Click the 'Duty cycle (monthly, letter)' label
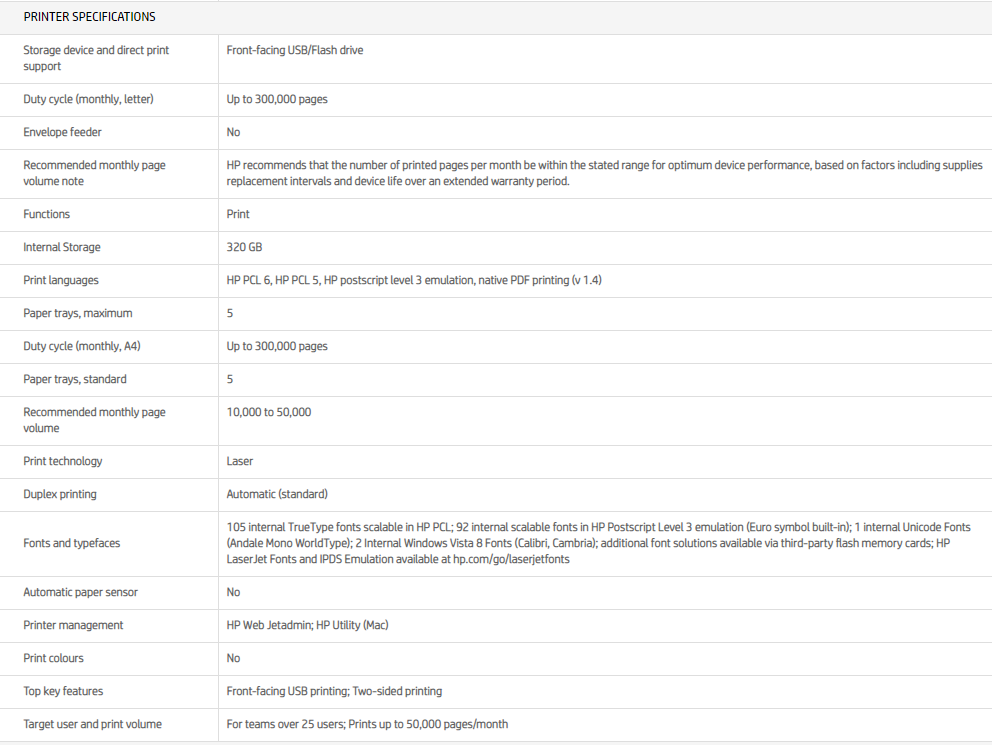The width and height of the screenshot is (994, 745). (x=88, y=99)
